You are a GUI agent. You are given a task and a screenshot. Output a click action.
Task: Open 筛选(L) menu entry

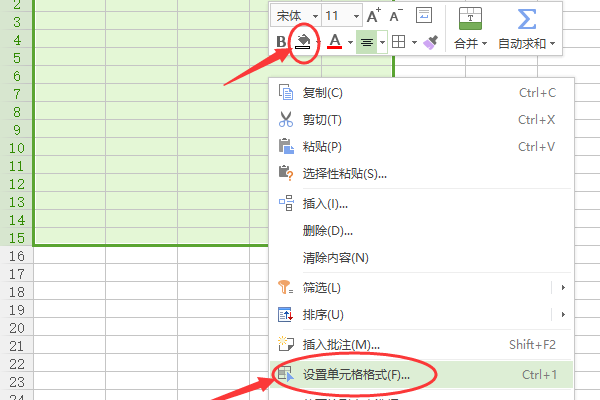[421, 287]
